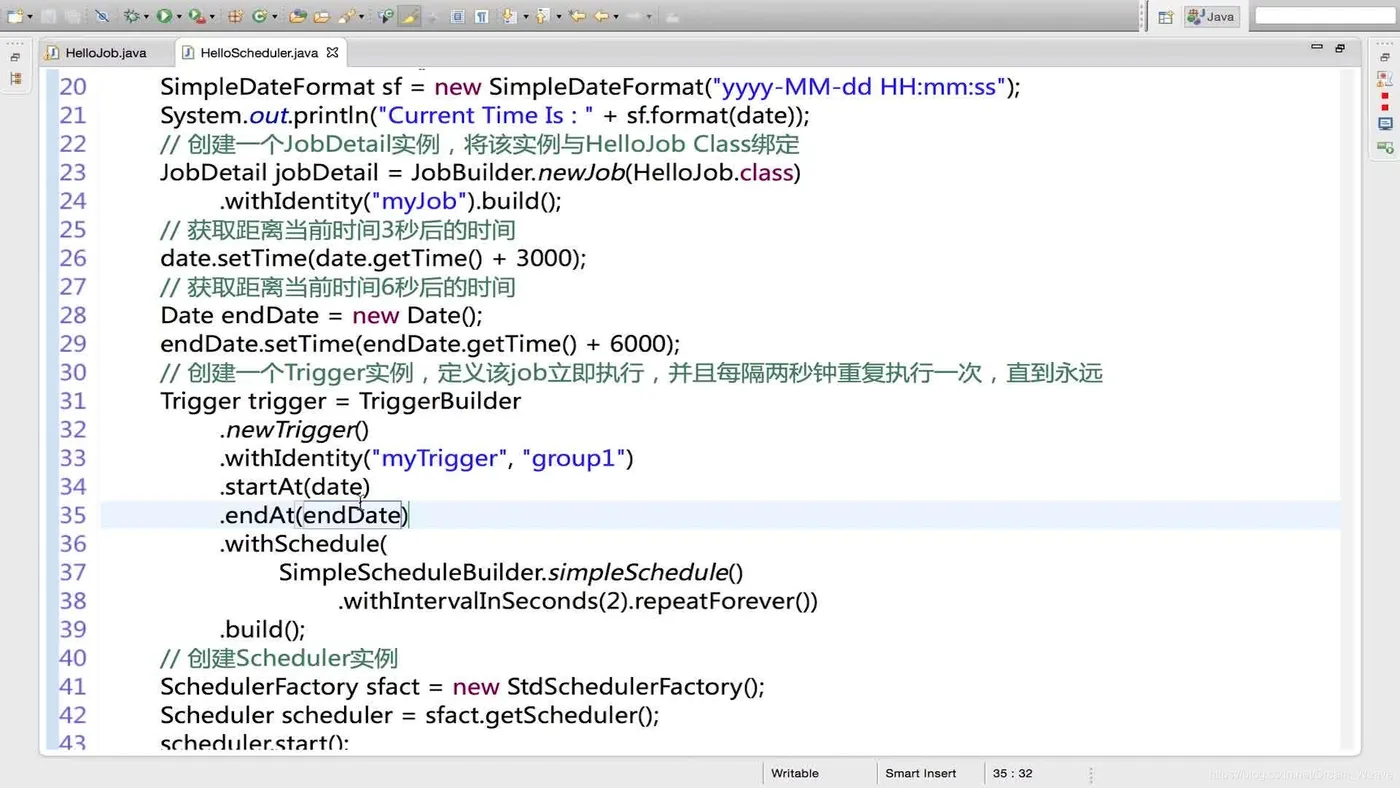Screen dimensions: 1400x788
Task: Open the New wizard dropdown arrow
Action: pos(31,17)
